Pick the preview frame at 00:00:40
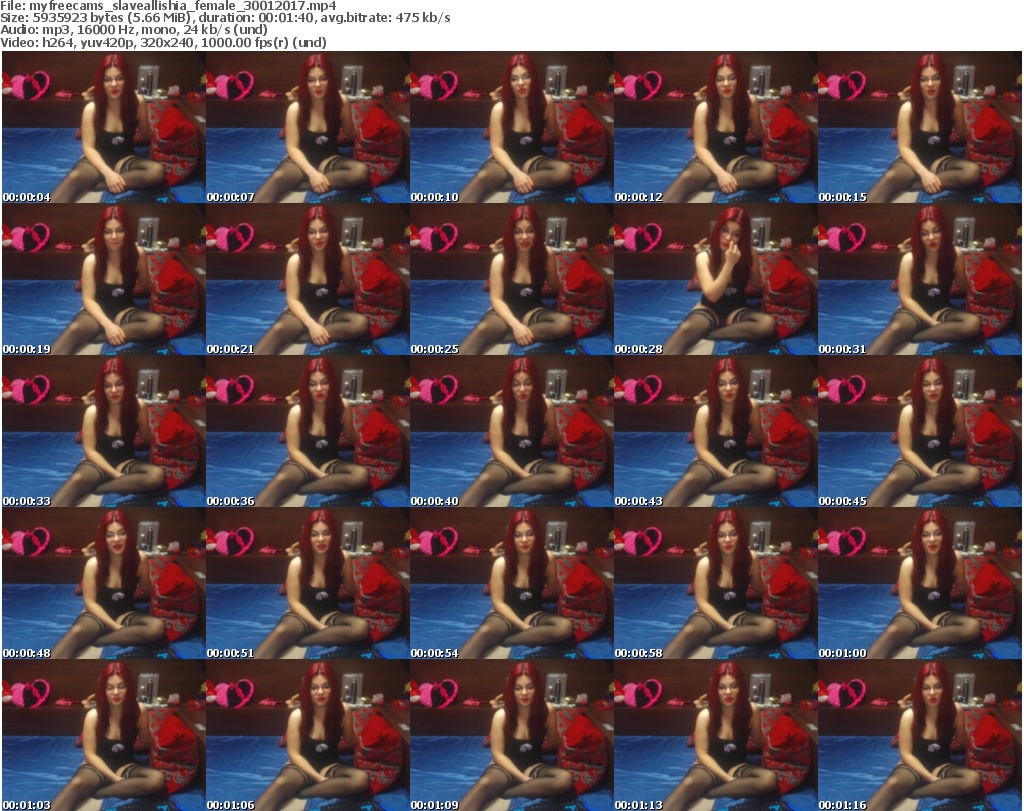Image resolution: width=1024 pixels, height=811 pixels. tap(511, 432)
